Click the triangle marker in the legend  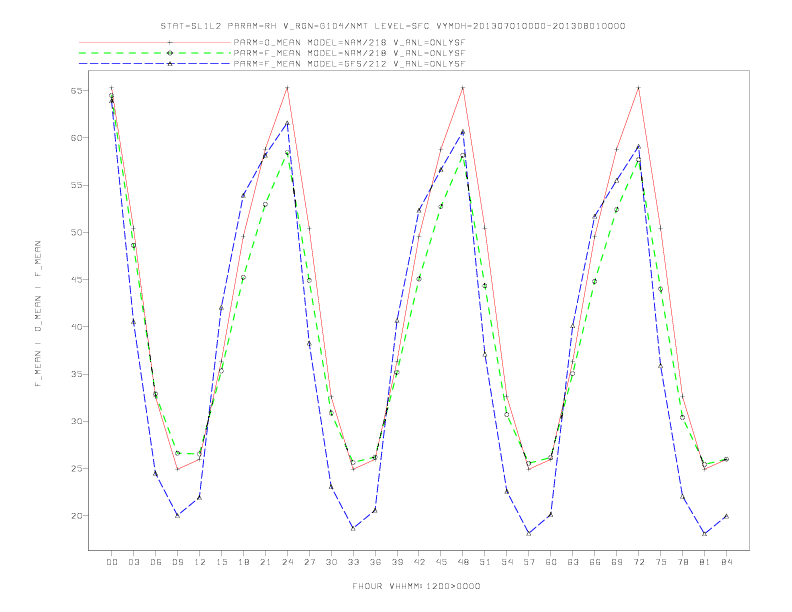coord(170,64)
